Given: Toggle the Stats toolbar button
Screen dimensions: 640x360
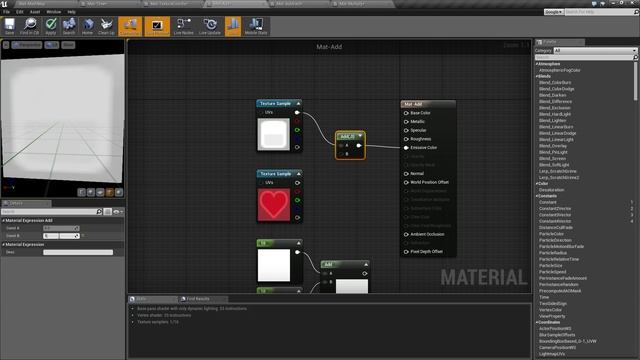Looking at the screenshot, I should click(x=233, y=26).
